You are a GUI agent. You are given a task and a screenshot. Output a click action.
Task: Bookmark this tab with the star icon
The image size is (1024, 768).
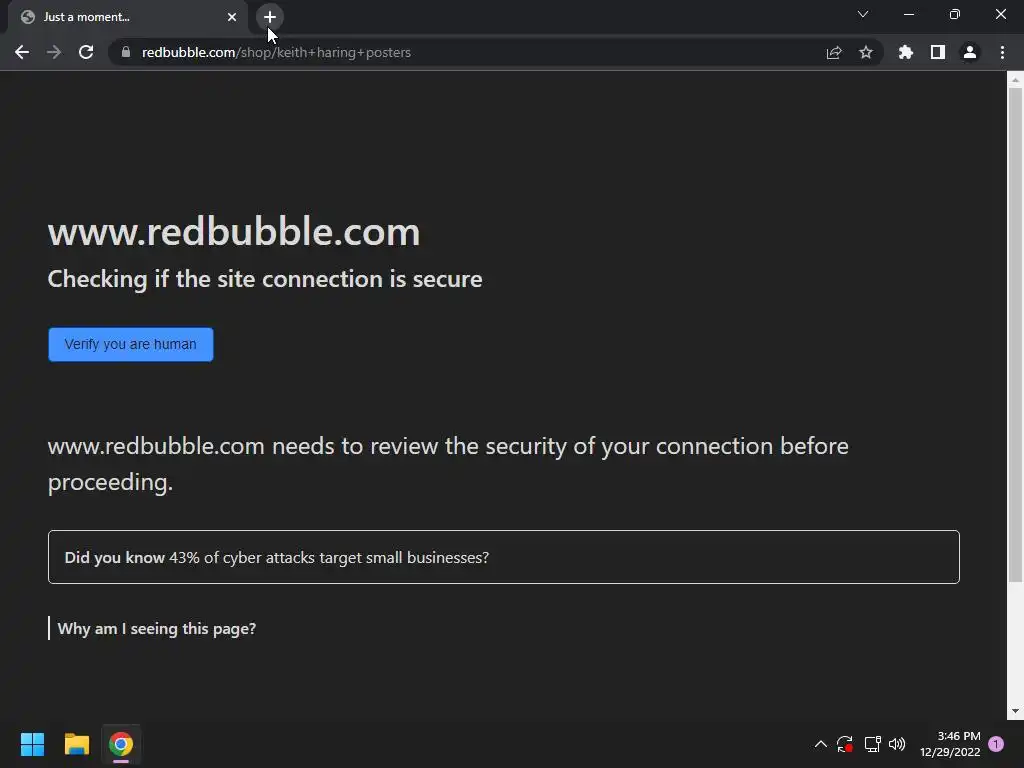tap(866, 52)
